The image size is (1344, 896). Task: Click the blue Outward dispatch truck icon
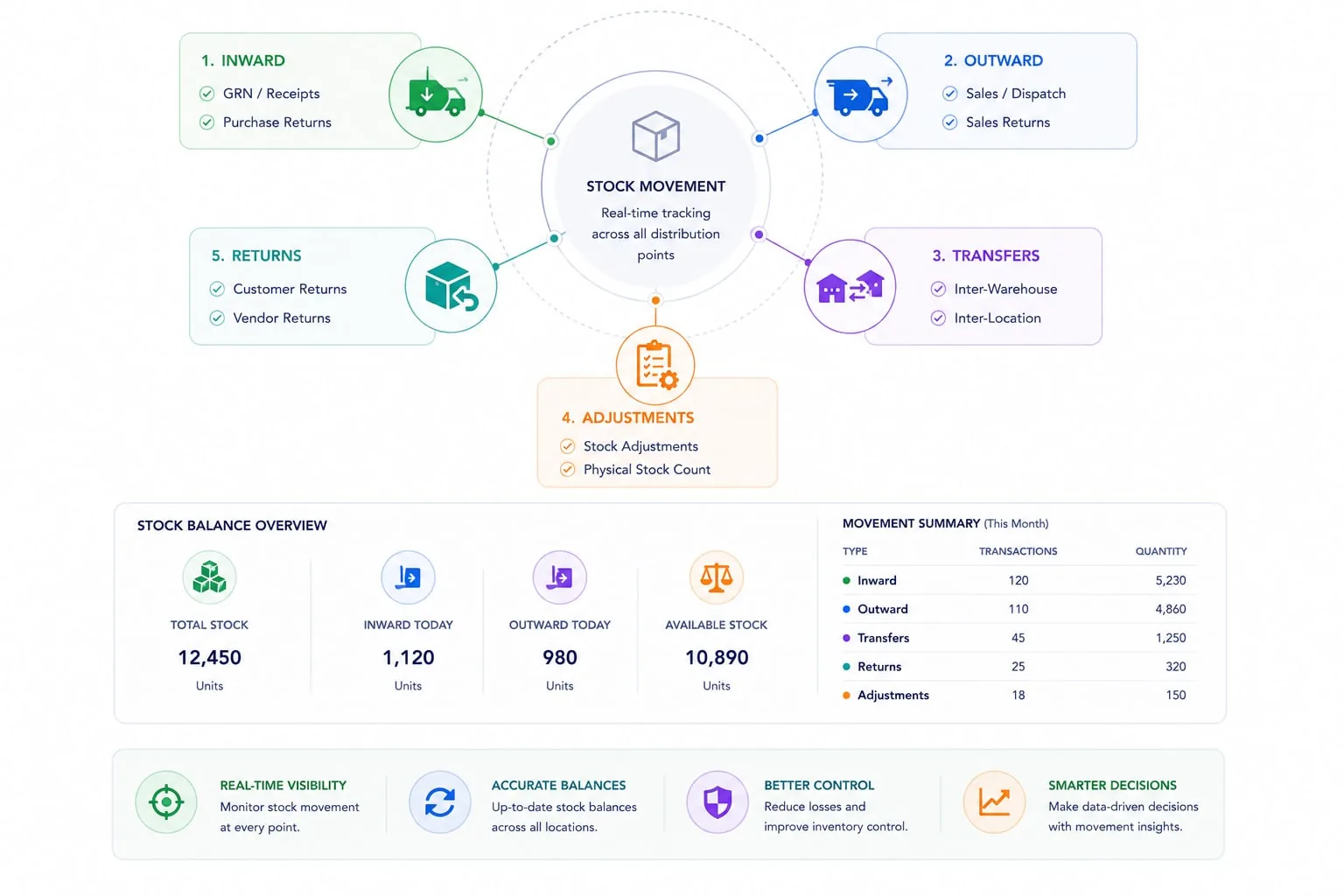(861, 94)
